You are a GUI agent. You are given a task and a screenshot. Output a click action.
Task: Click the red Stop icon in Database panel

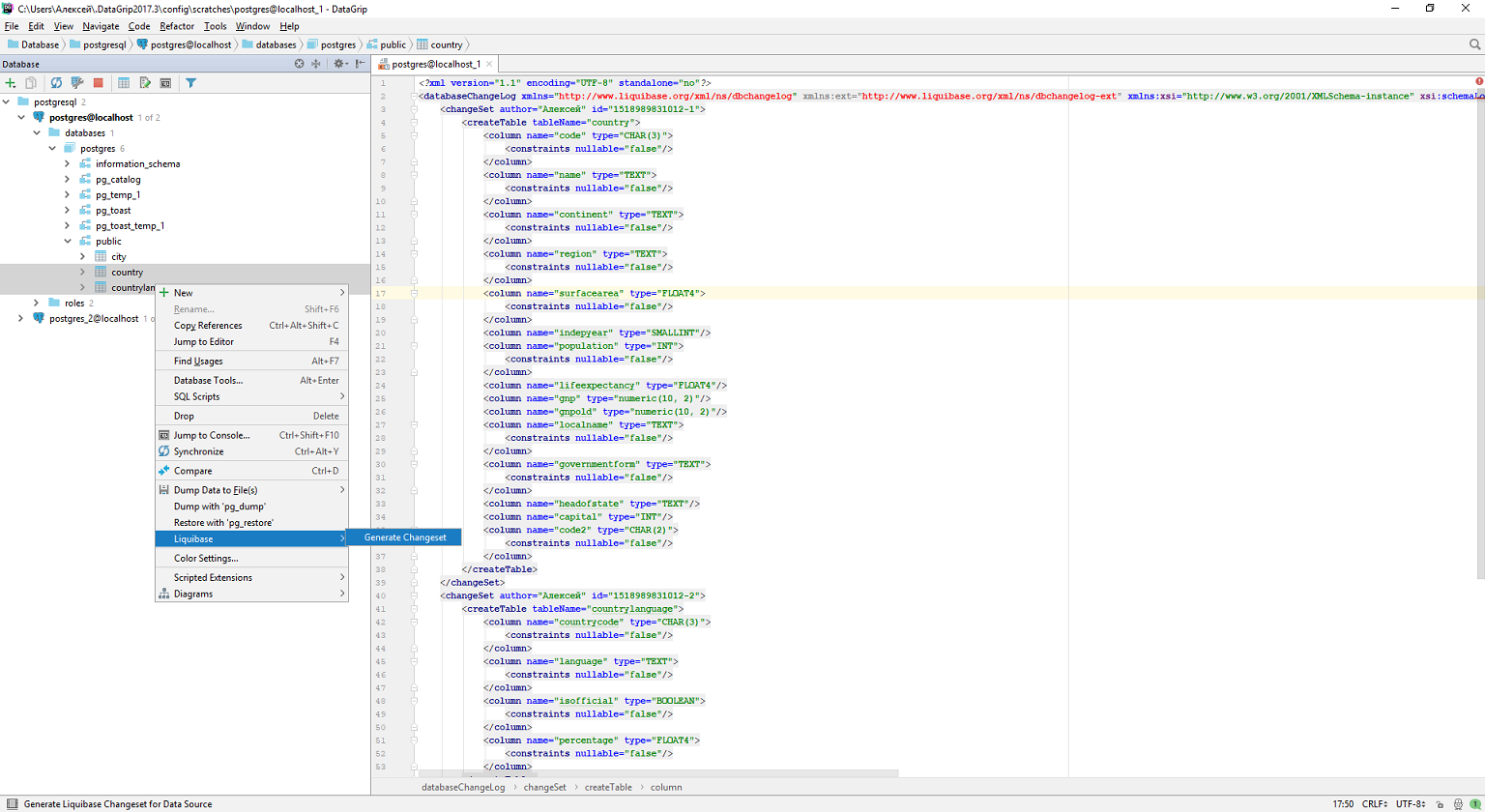(99, 82)
